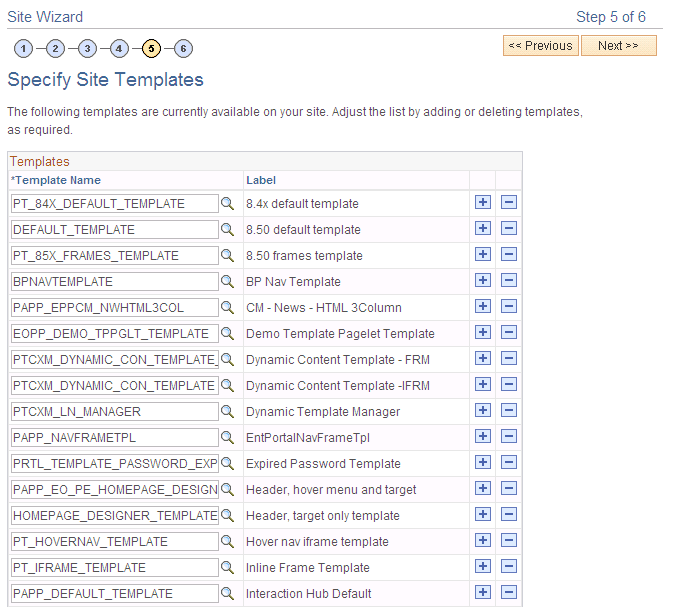Add row after Inline Frame Template
Viewport: 676px width, 607px height.
pos(483,566)
